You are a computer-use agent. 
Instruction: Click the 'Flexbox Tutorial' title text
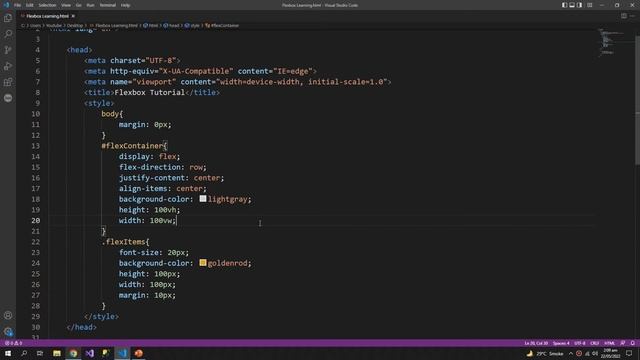point(149,93)
